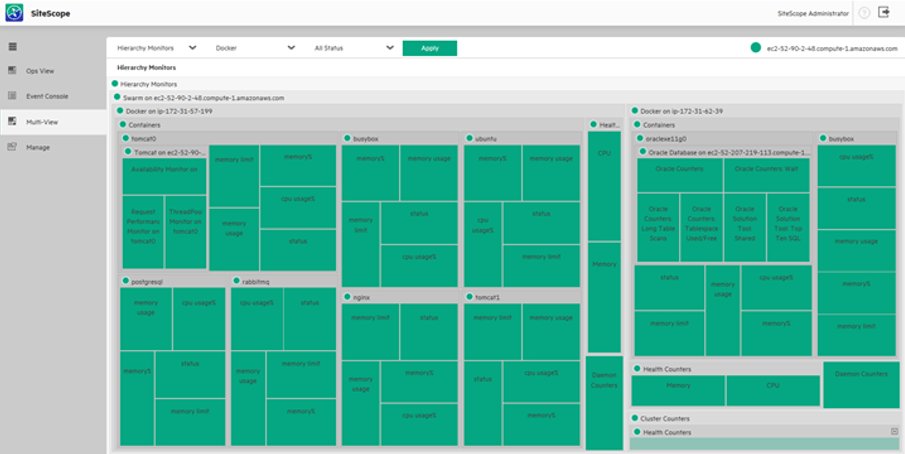Open the tall CPU tile under Docker ip-172-31-57-199 health

604,186
